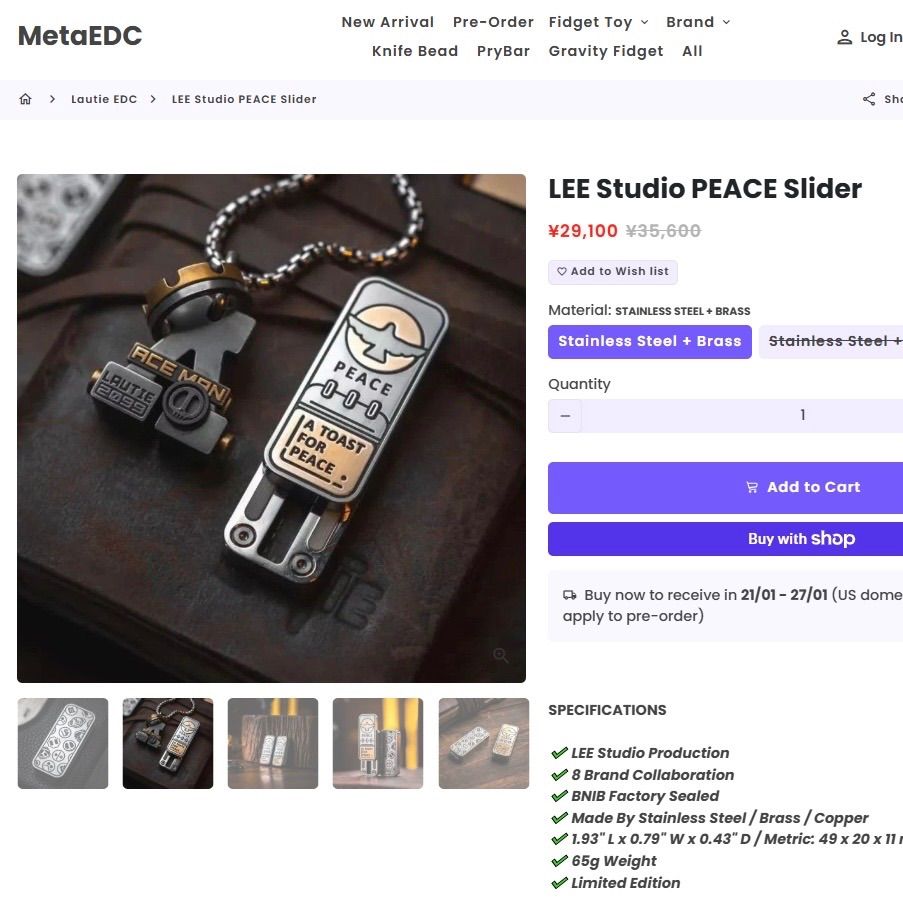Screen dimensions: 903x903
Task: Add the item to Wish list
Action: click(612, 271)
